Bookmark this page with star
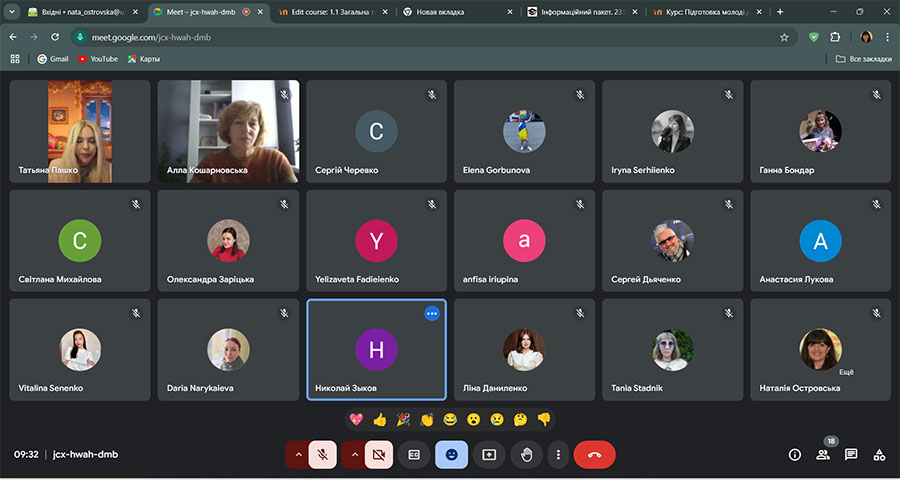The width and height of the screenshot is (900, 480). tap(784, 37)
